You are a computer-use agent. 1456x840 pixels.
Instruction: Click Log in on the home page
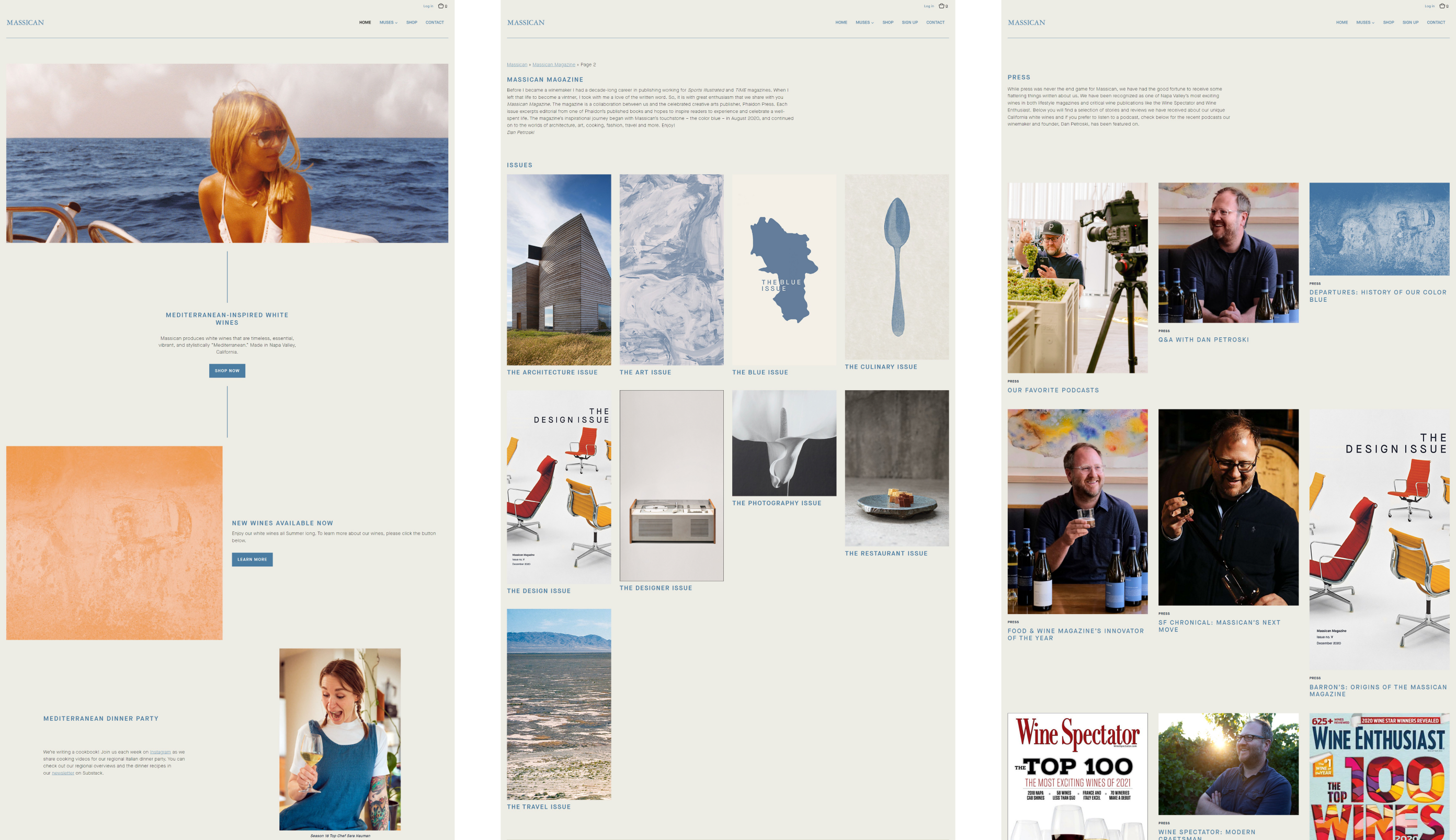tap(428, 6)
